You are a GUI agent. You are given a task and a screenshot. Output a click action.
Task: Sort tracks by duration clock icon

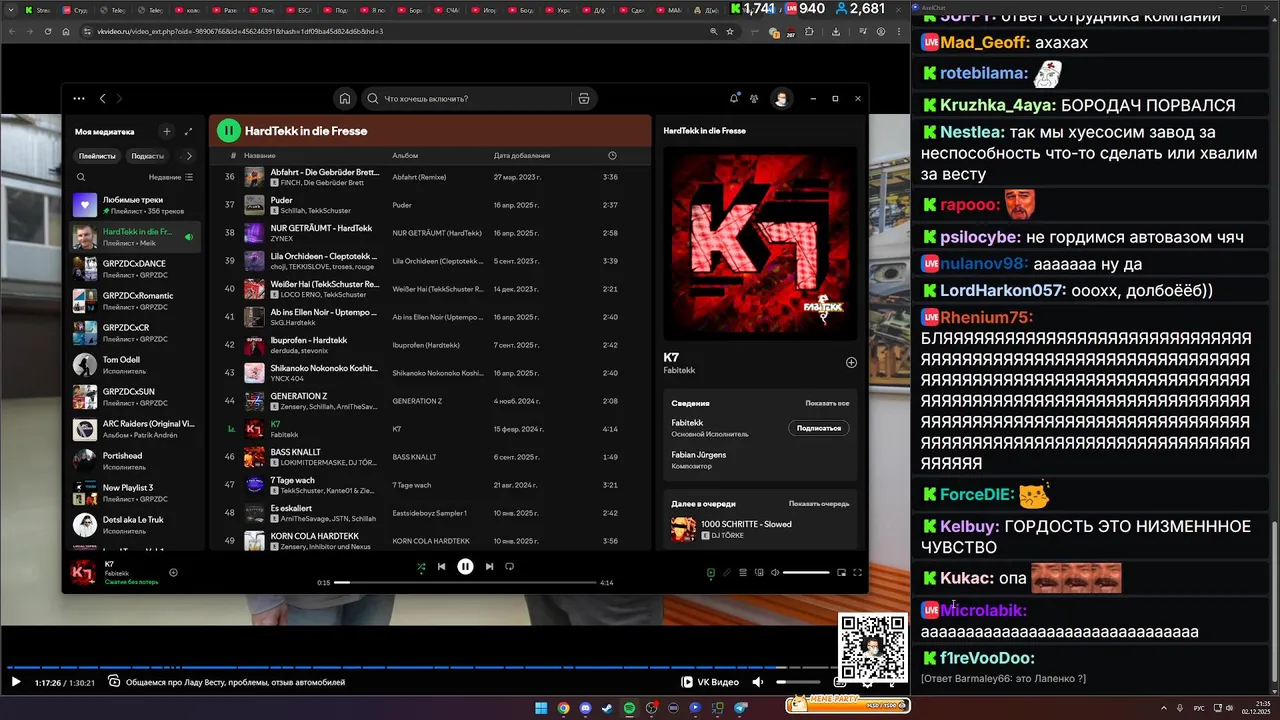click(x=612, y=156)
